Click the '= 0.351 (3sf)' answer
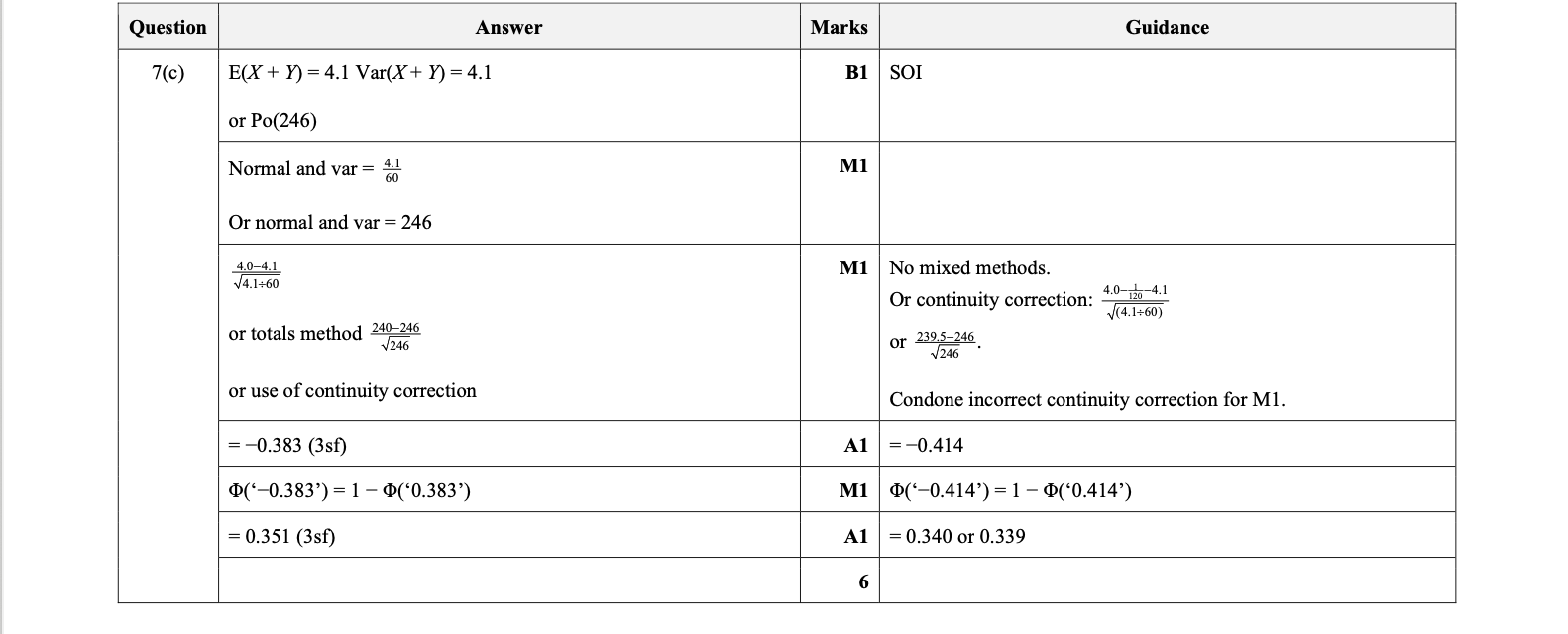The height and width of the screenshot is (634, 1568). point(282,536)
